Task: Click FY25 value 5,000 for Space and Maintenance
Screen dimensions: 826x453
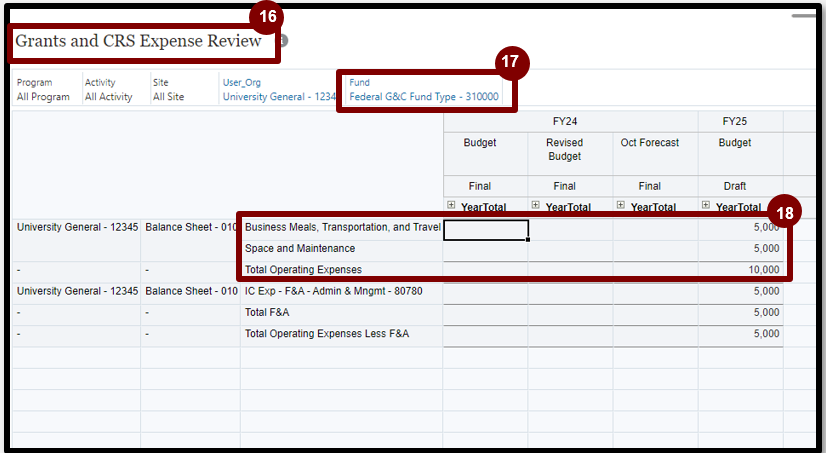Action: [x=741, y=249]
